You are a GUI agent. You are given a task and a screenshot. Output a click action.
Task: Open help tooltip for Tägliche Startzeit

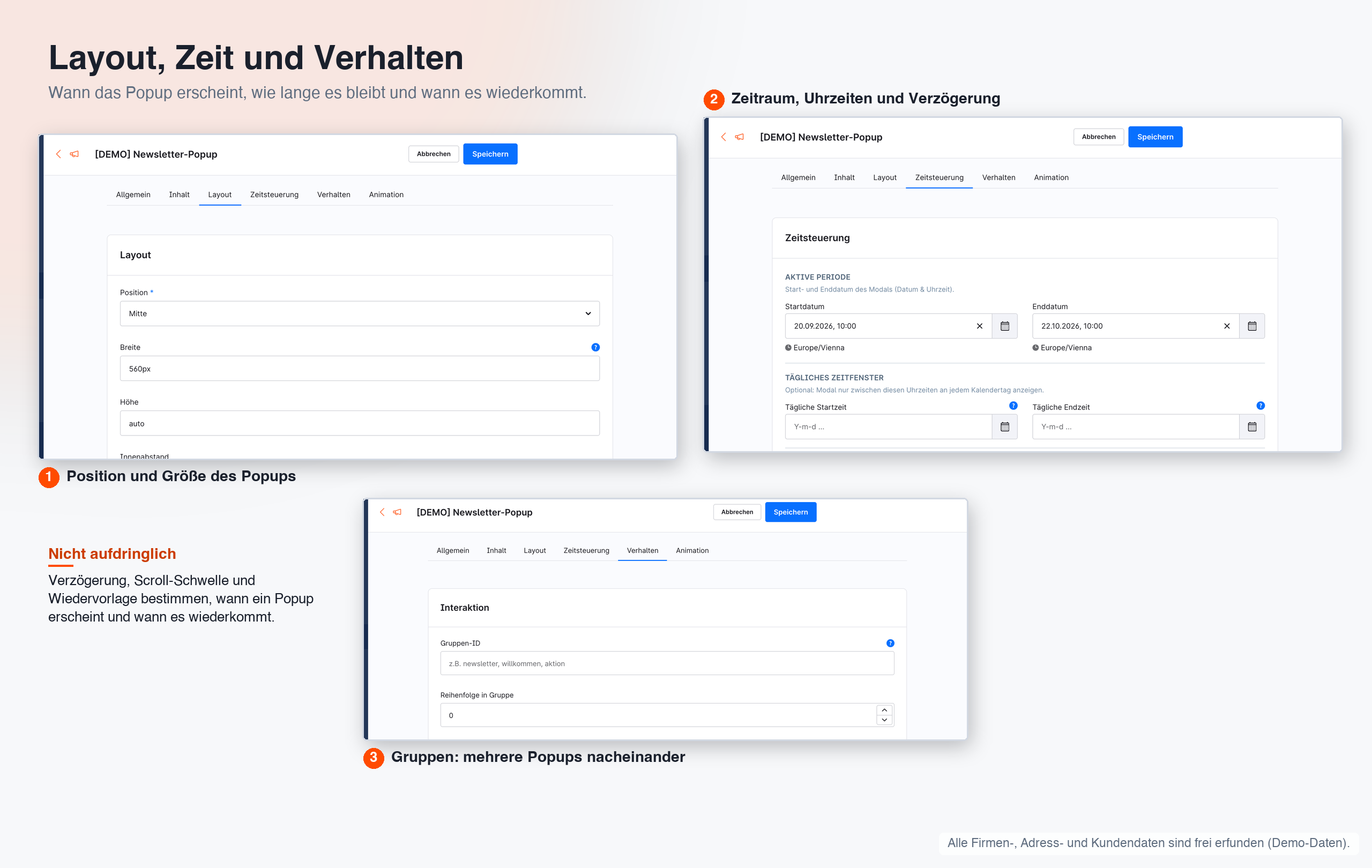(x=1013, y=406)
